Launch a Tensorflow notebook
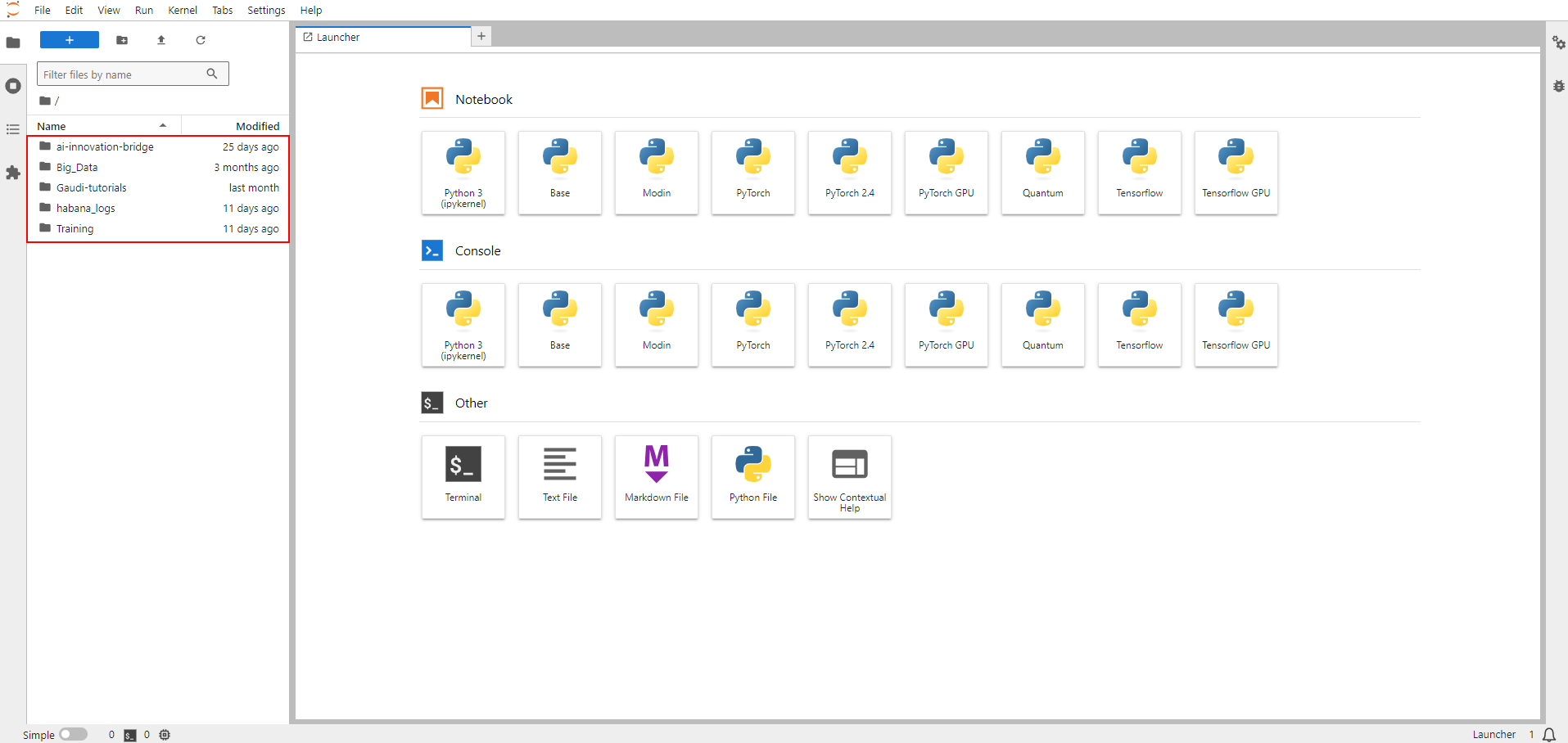Screen dimensions: 1568x743 pyautogui.click(x=1140, y=173)
